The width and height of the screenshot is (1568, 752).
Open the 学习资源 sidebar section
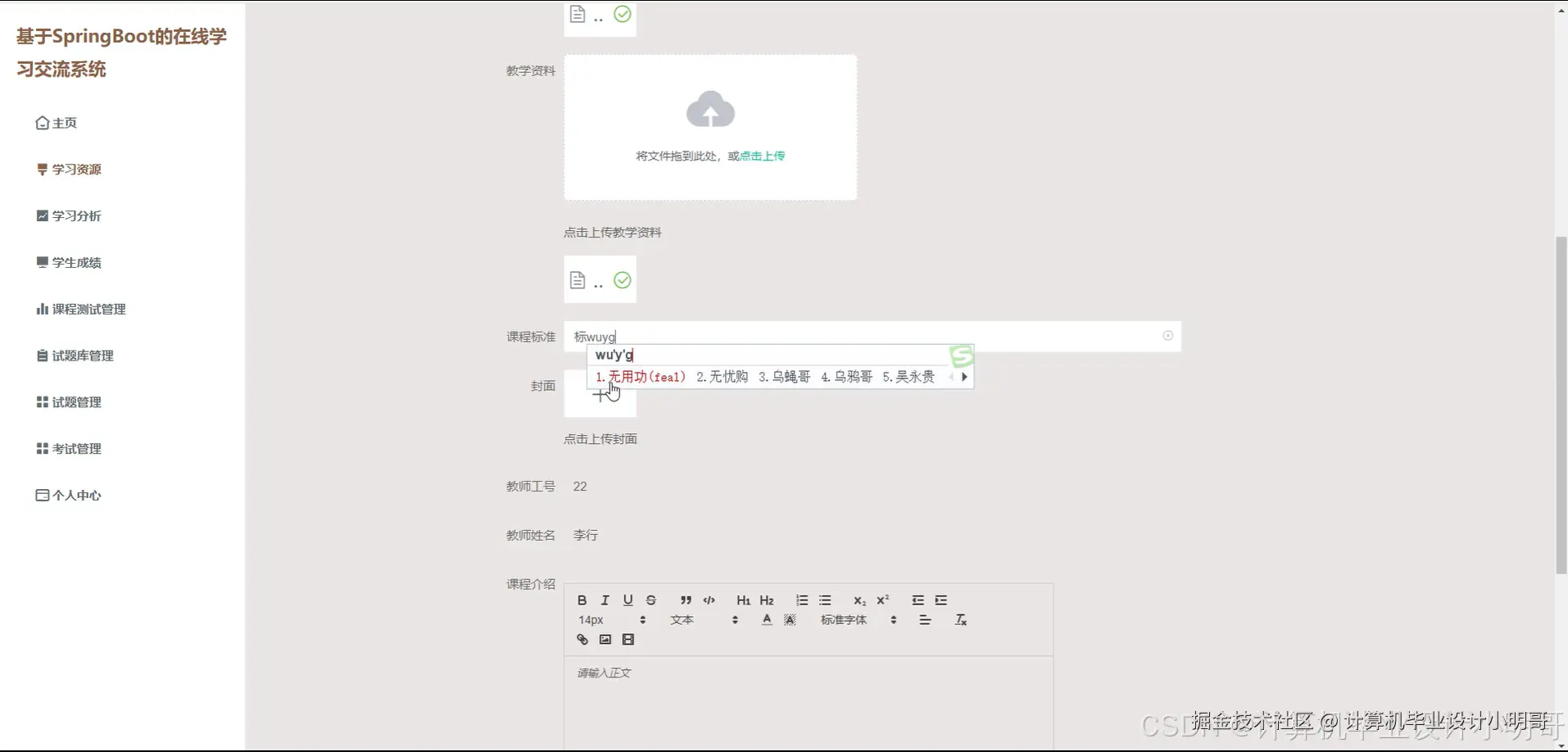point(76,169)
